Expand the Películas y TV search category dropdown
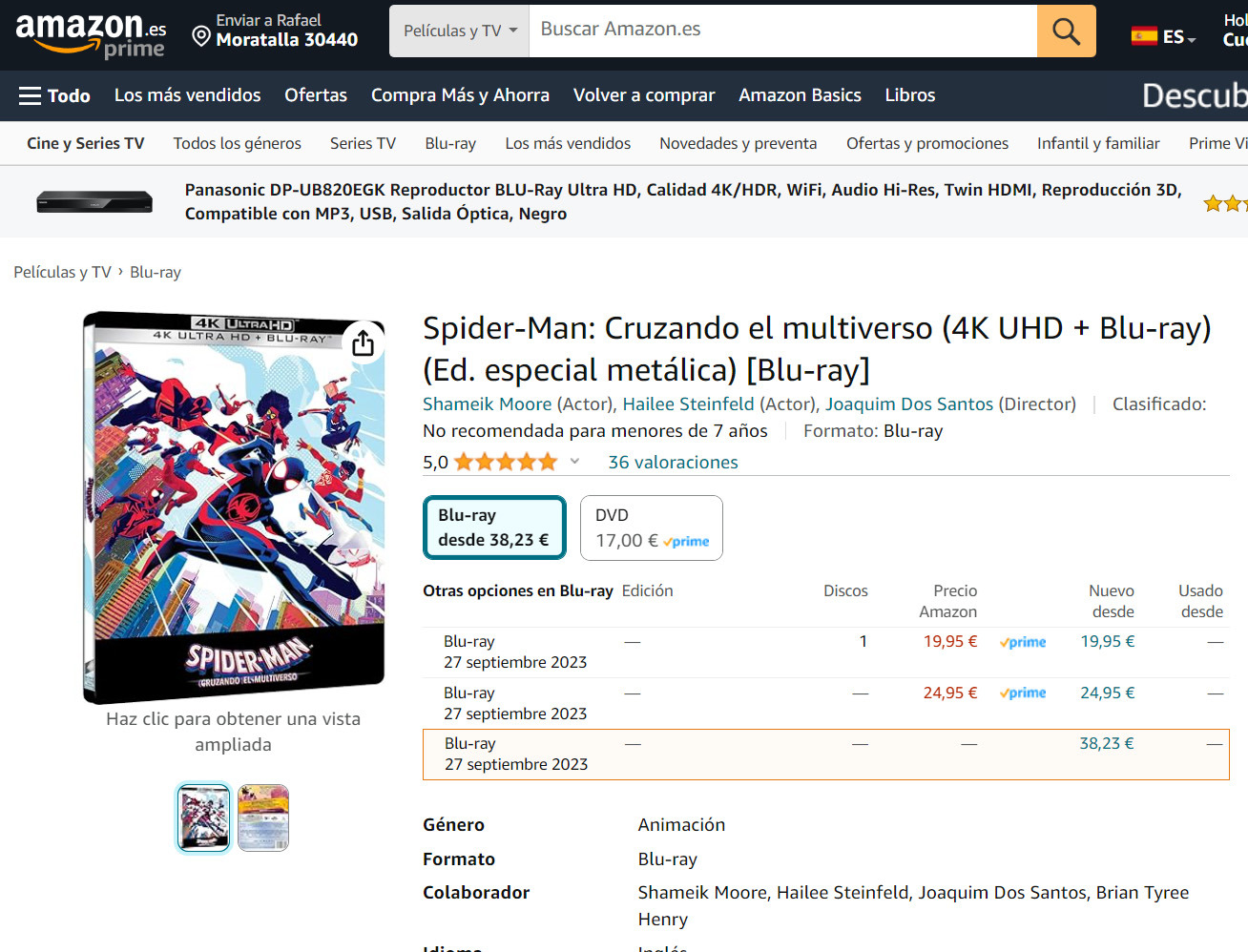 [460, 31]
